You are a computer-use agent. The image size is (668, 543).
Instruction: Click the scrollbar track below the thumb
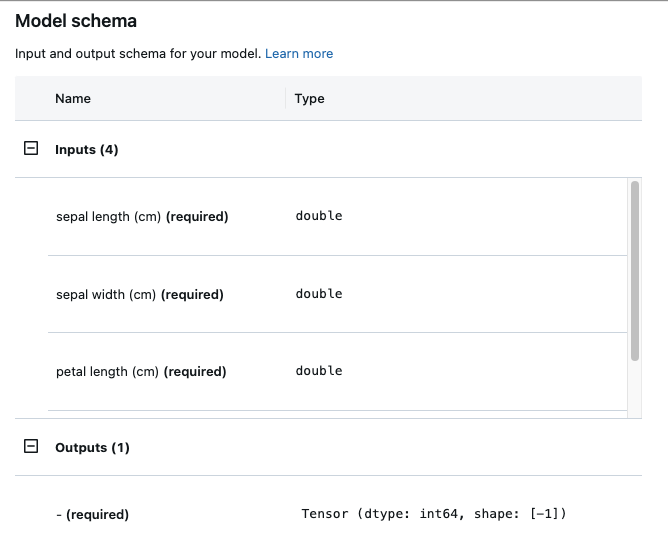(x=635, y=390)
